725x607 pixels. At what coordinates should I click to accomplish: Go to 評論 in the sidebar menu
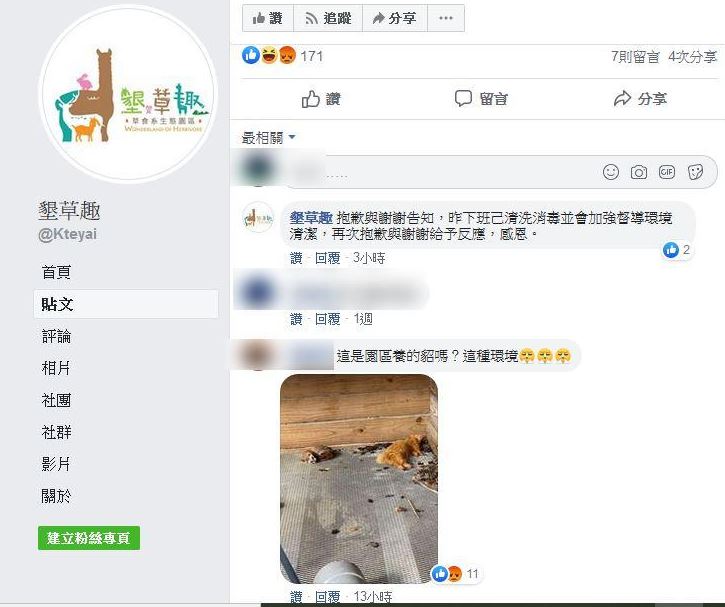56,336
